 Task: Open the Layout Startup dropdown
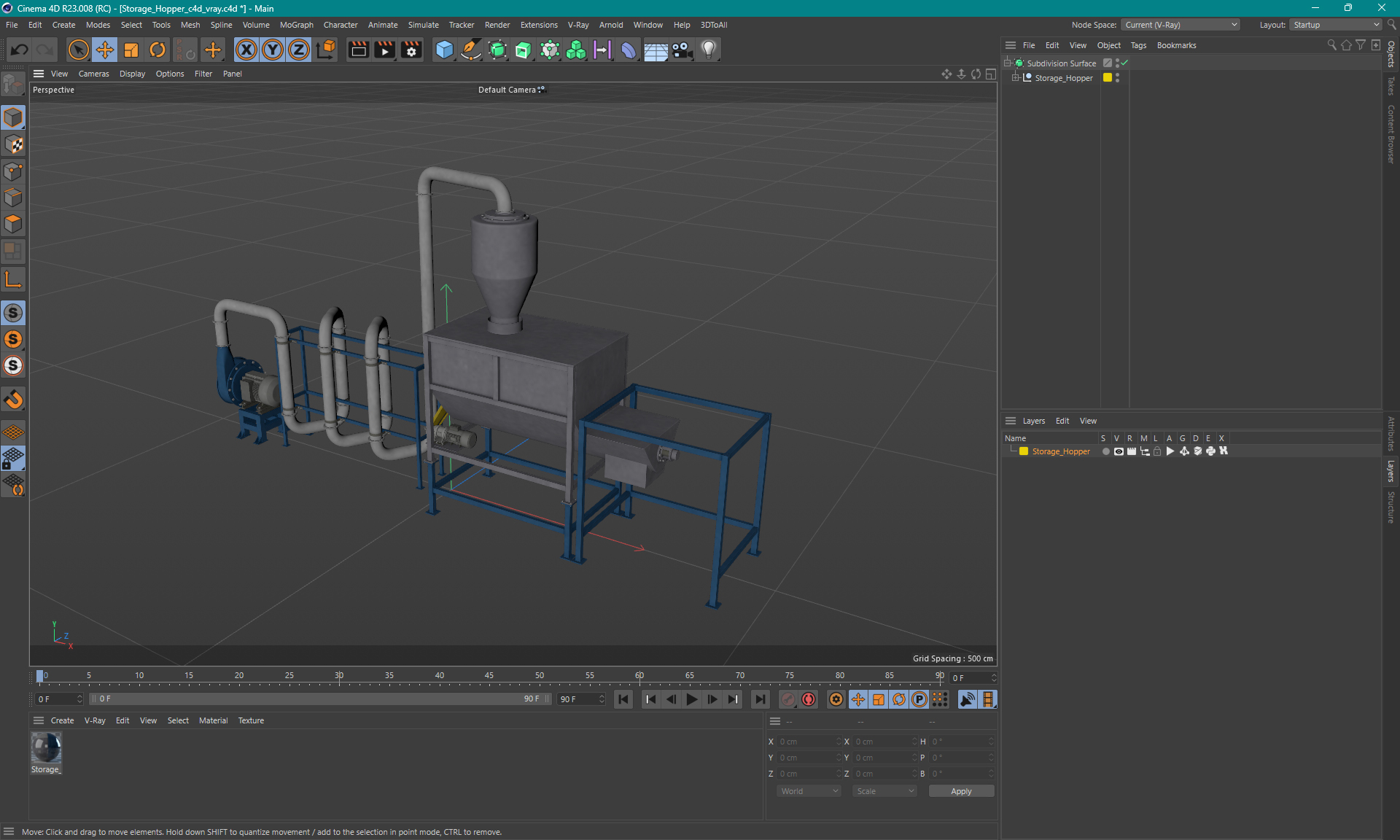click(x=1336, y=25)
